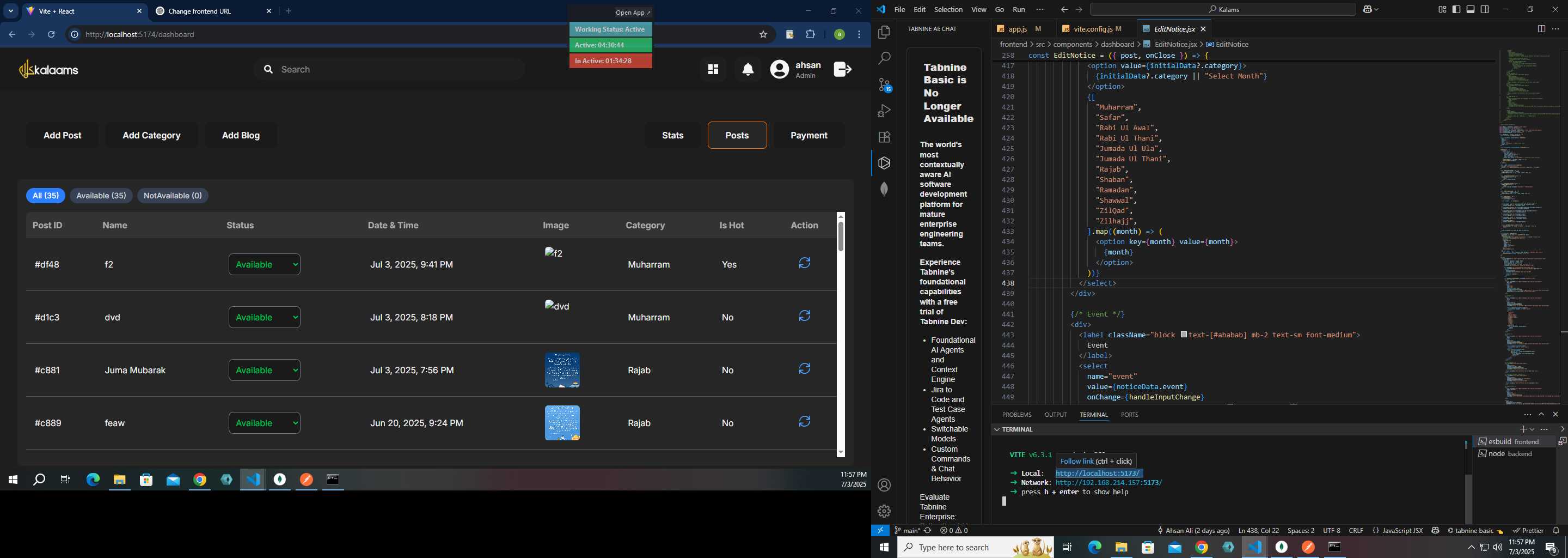Split the EditNotice.jsx editor right

(1541, 29)
